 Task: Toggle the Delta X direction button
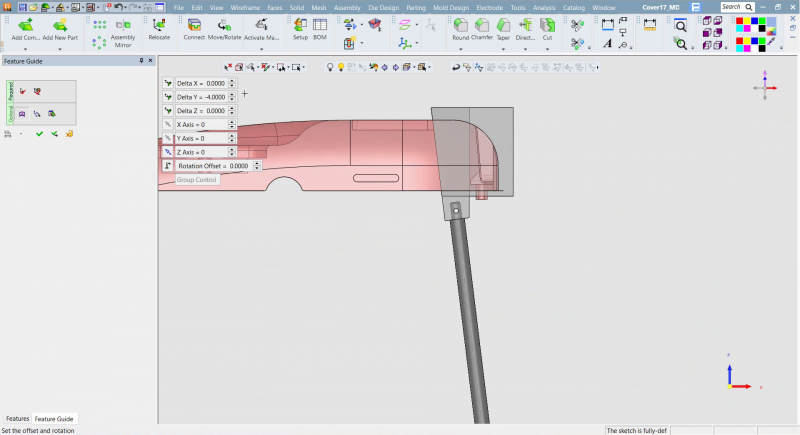168,83
